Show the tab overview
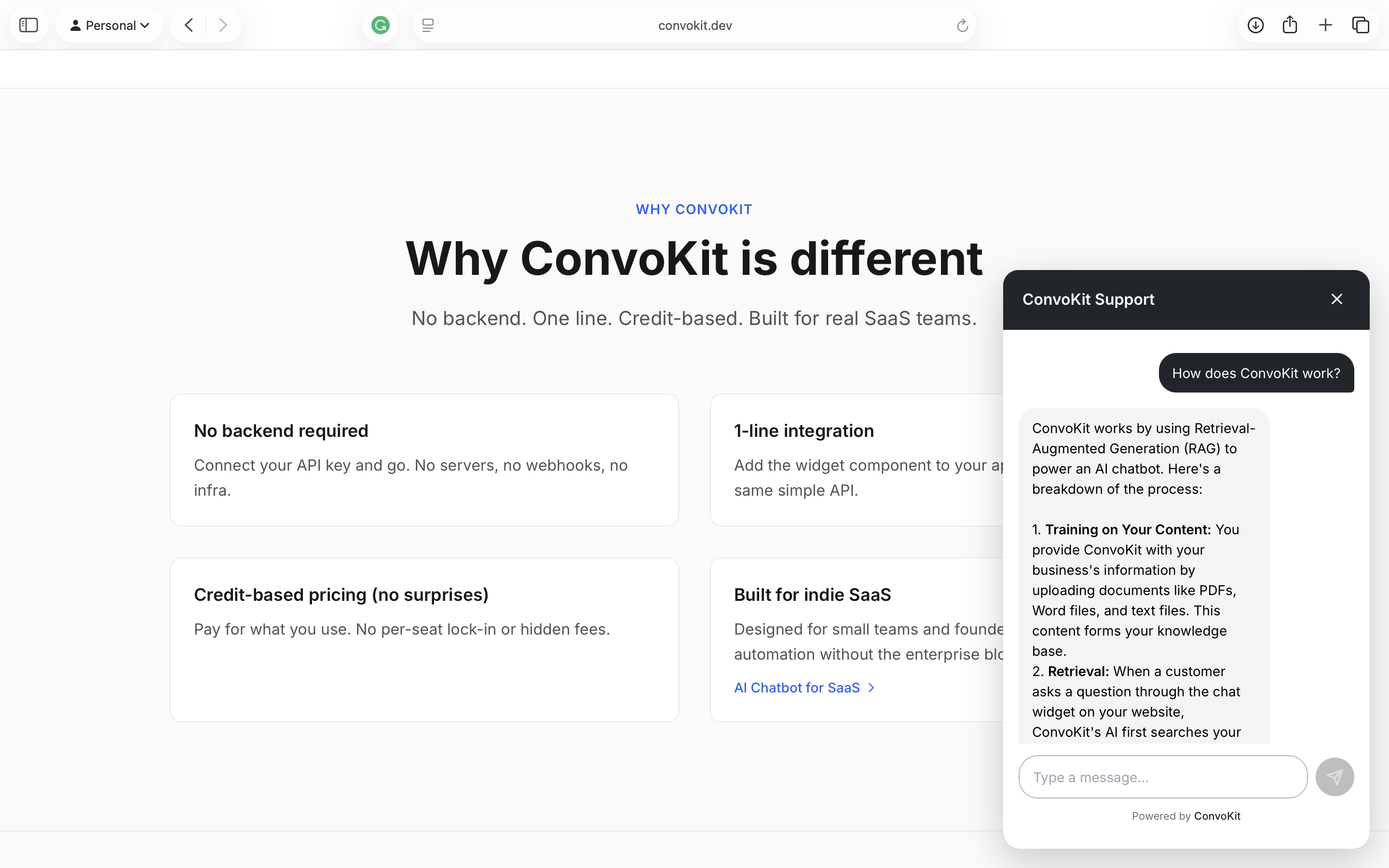 pyautogui.click(x=1361, y=25)
